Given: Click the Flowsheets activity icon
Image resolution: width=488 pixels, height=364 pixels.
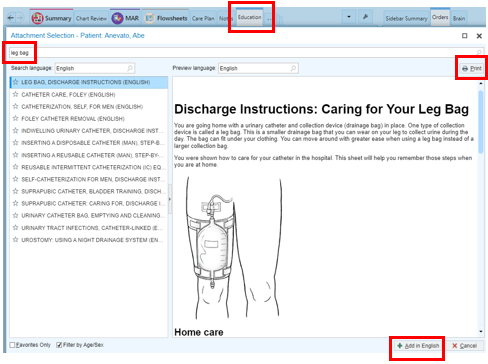Looking at the screenshot, I should tap(150, 18).
